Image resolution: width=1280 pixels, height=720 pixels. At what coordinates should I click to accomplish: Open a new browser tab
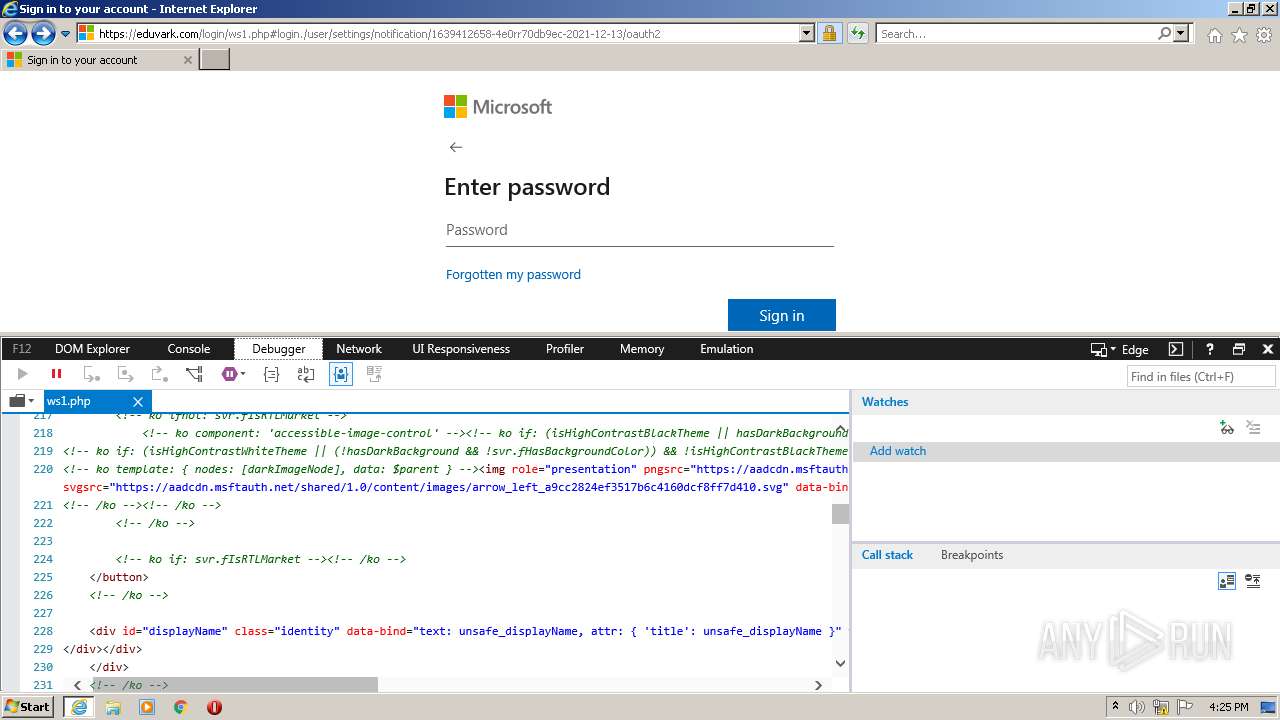click(x=215, y=59)
